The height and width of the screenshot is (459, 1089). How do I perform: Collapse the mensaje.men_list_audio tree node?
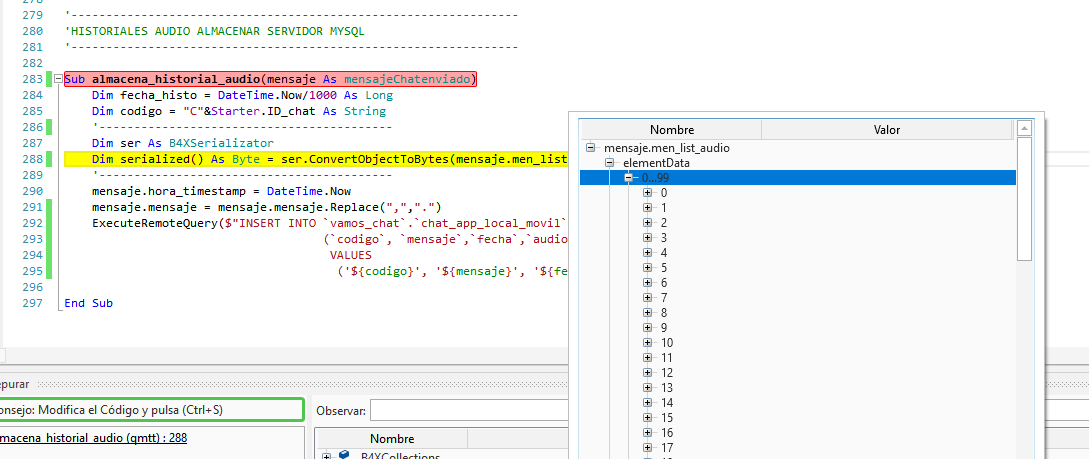coord(590,148)
